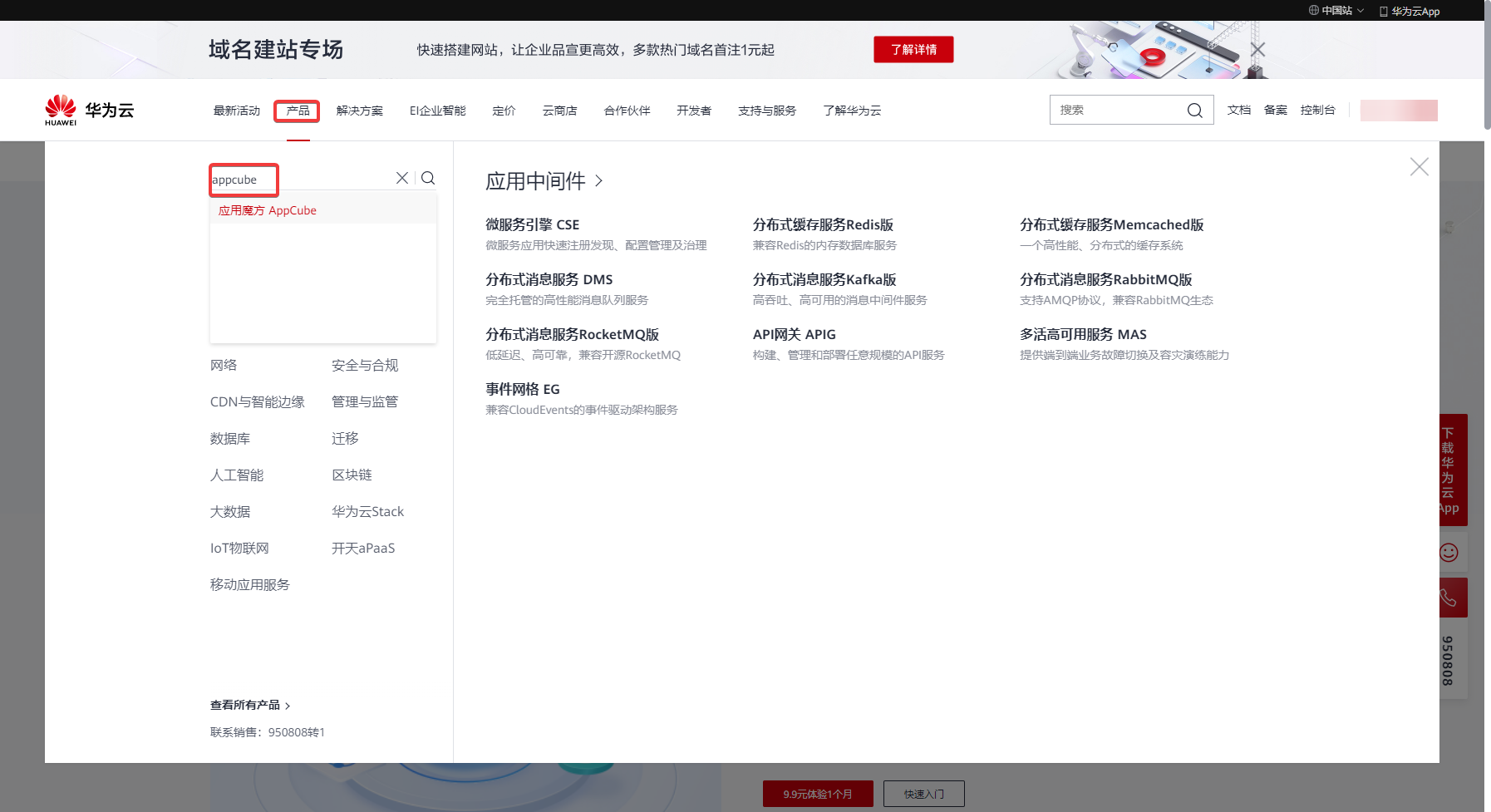Click the 下载华为云App side tab
This screenshot has height=812, width=1491.
click(x=1453, y=470)
